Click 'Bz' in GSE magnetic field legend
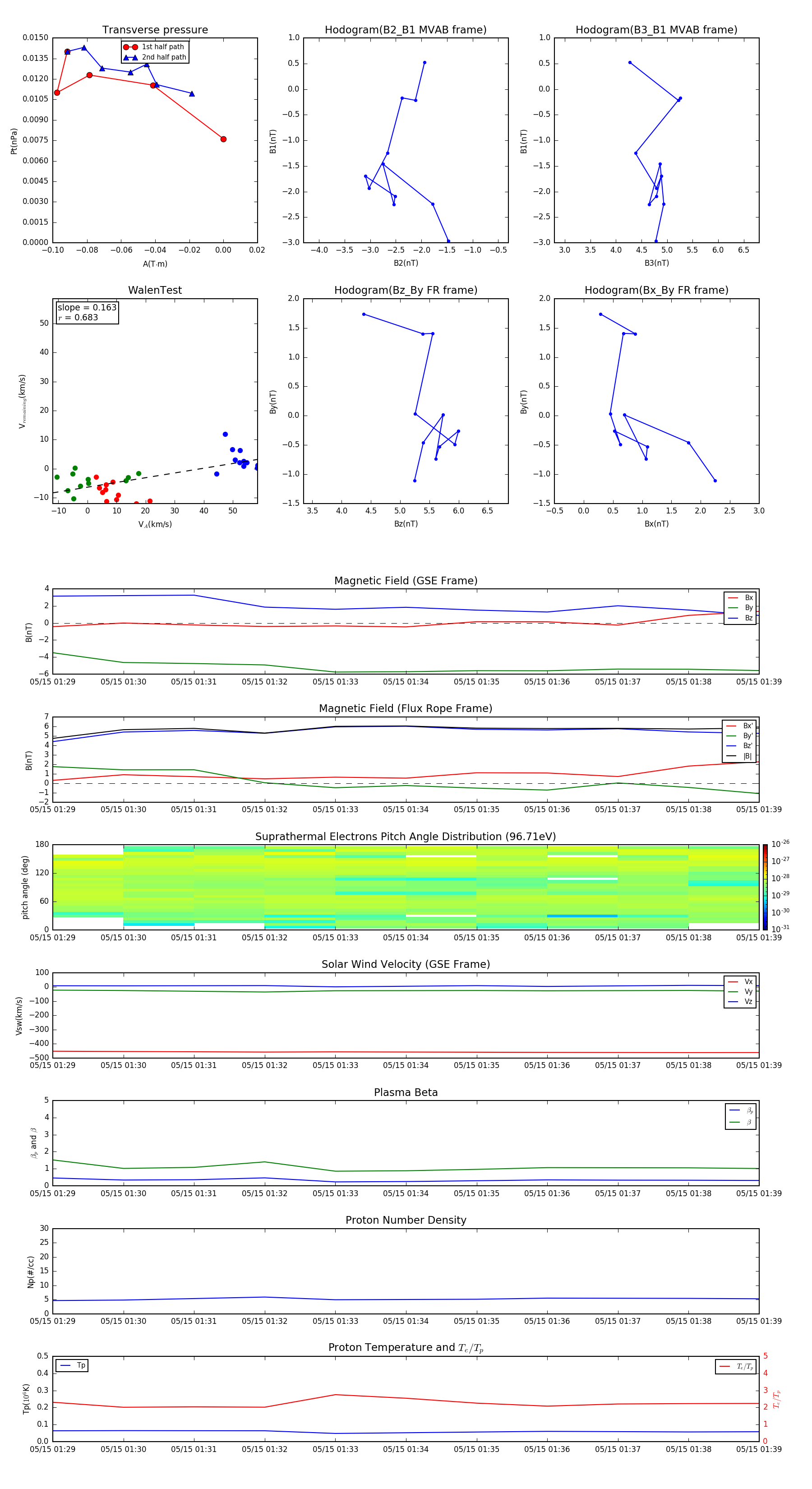The image size is (812, 1489). [x=749, y=619]
